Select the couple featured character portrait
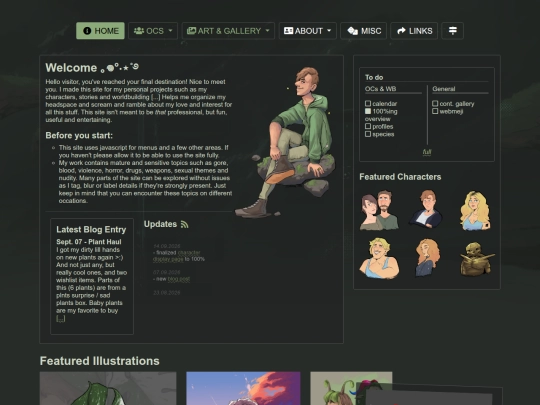540x405 pixels. click(379, 210)
